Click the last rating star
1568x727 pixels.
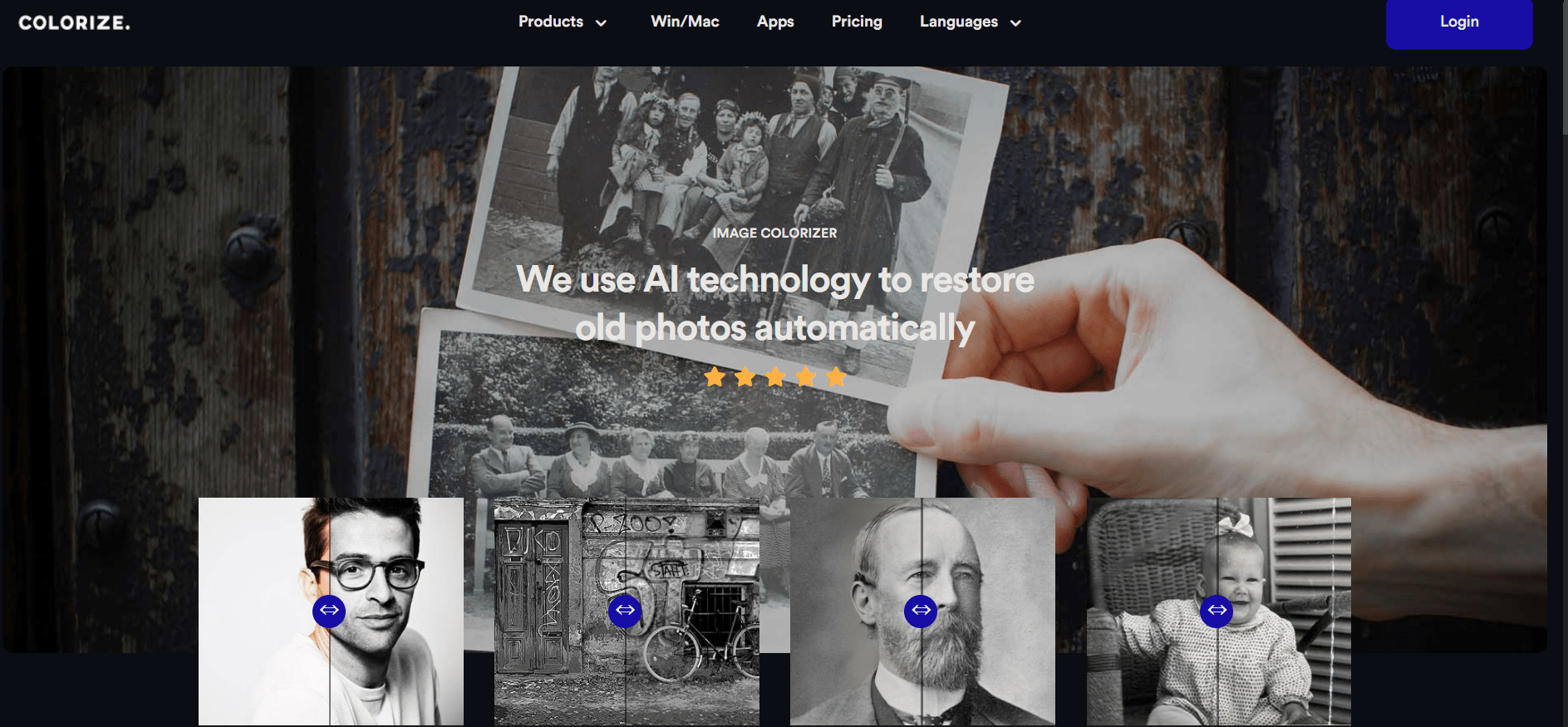836,377
